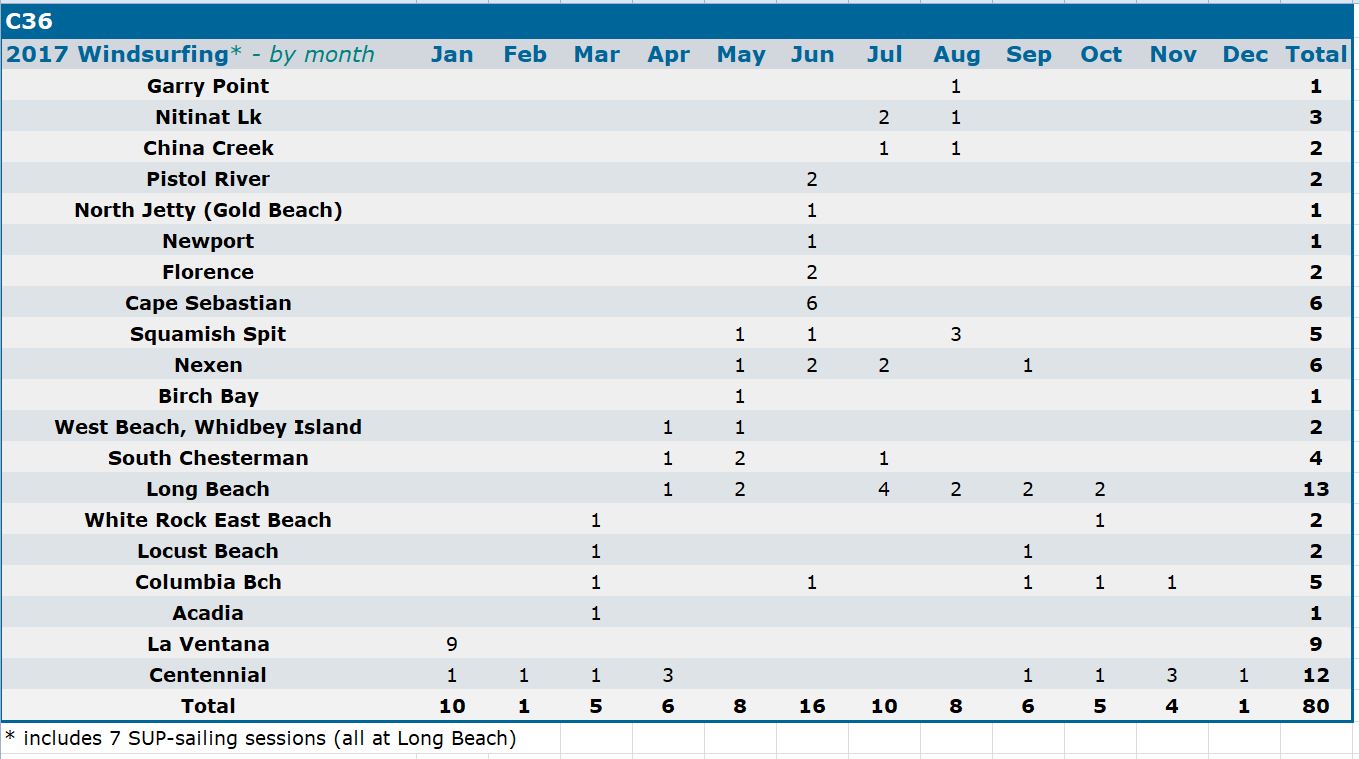
Task: Select Columbia Bch's November value 1
Action: [1172, 582]
